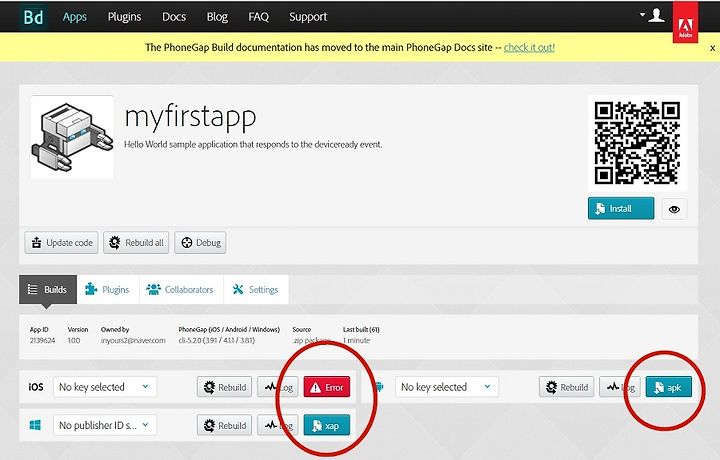Download the Android apk
The width and height of the screenshot is (720, 460).
[669, 387]
